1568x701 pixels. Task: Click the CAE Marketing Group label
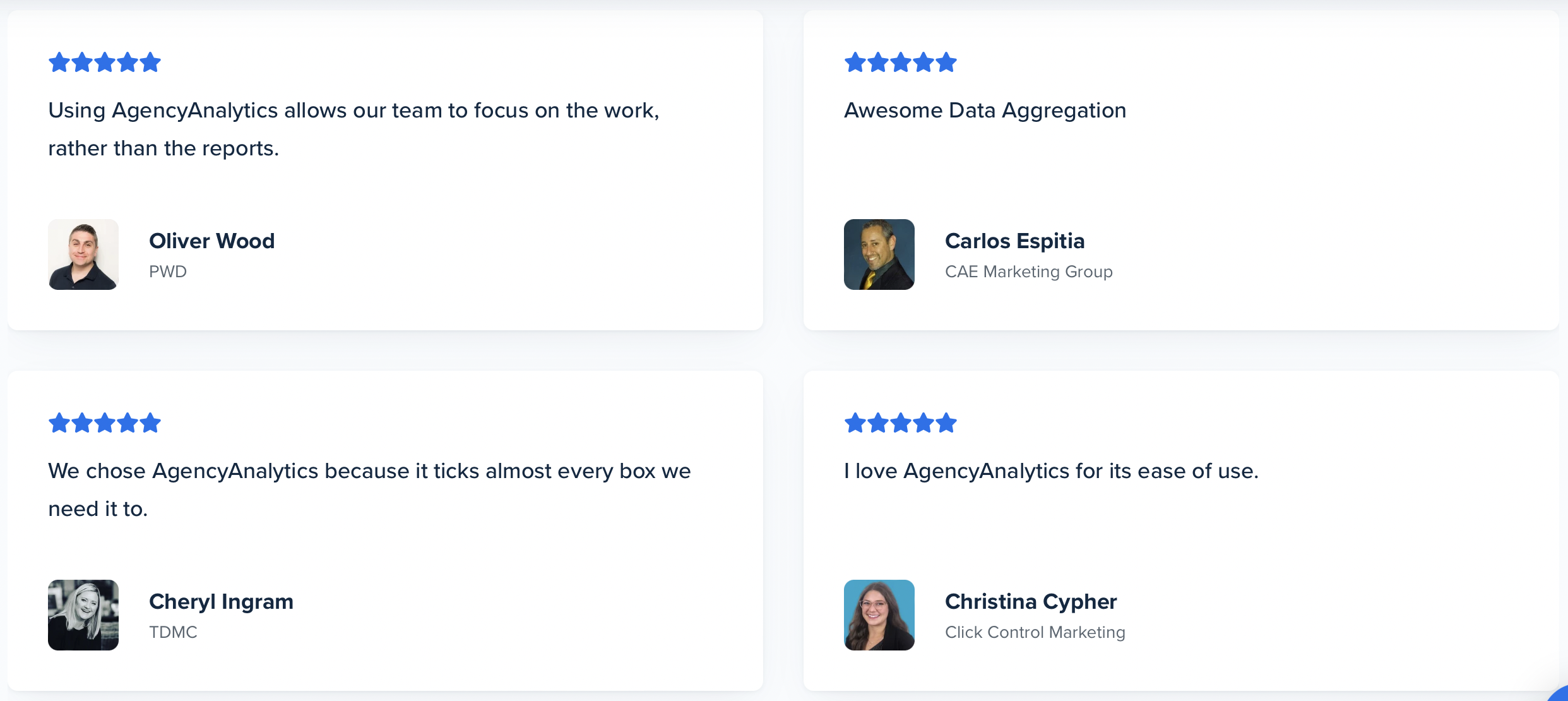tap(1029, 272)
